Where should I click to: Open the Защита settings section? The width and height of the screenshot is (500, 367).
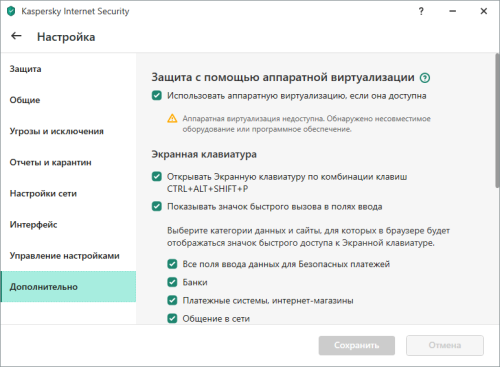68,69
